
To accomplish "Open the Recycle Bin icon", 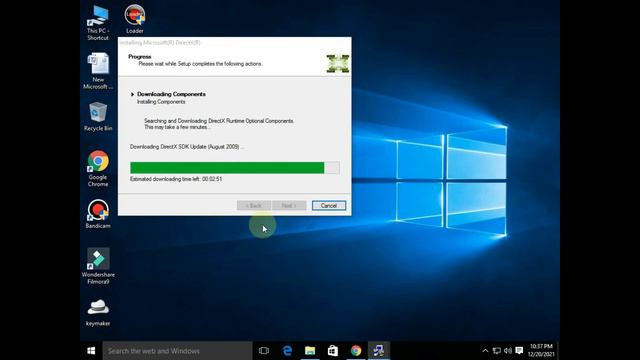I will point(98,116).
